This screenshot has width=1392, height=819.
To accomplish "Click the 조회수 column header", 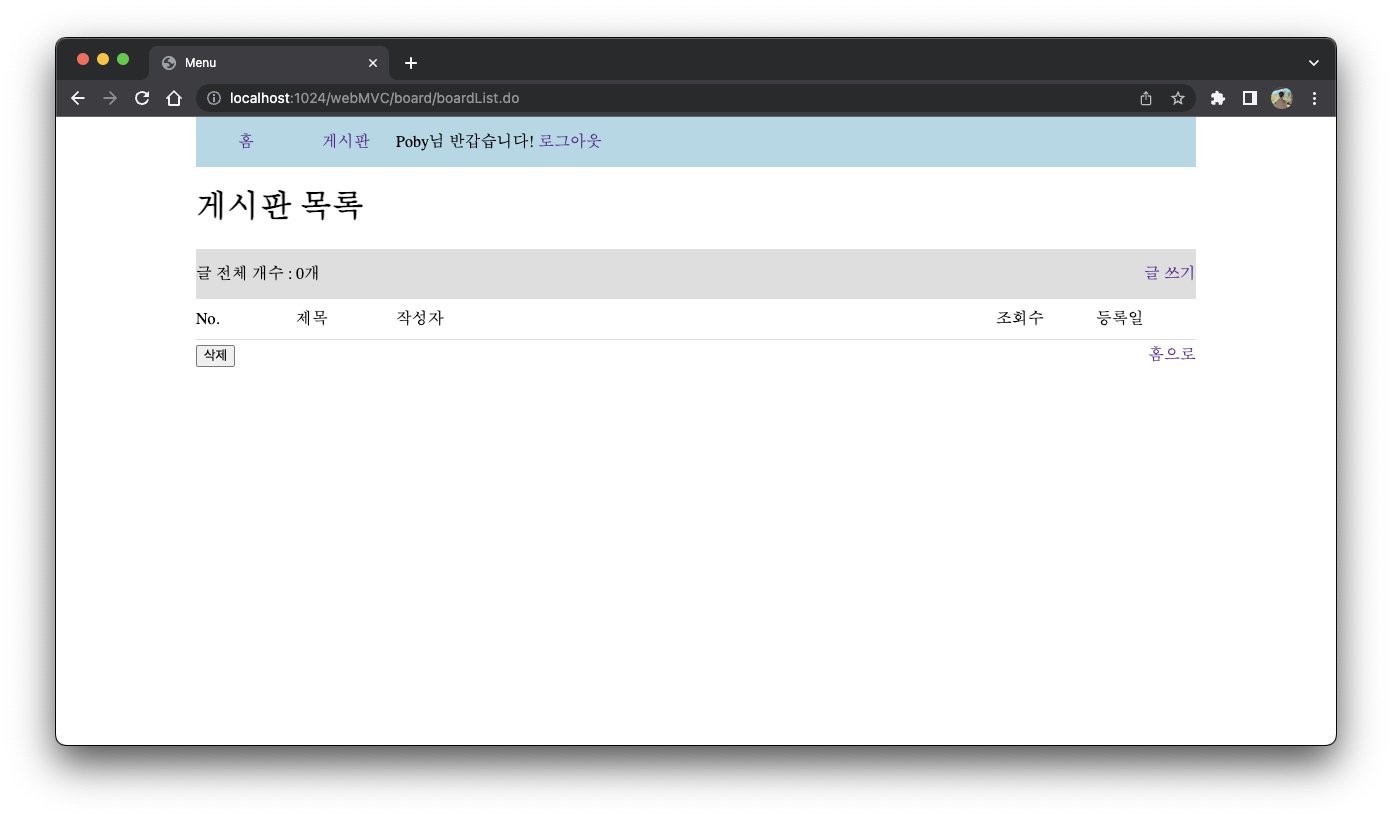I will pyautogui.click(x=1020, y=318).
